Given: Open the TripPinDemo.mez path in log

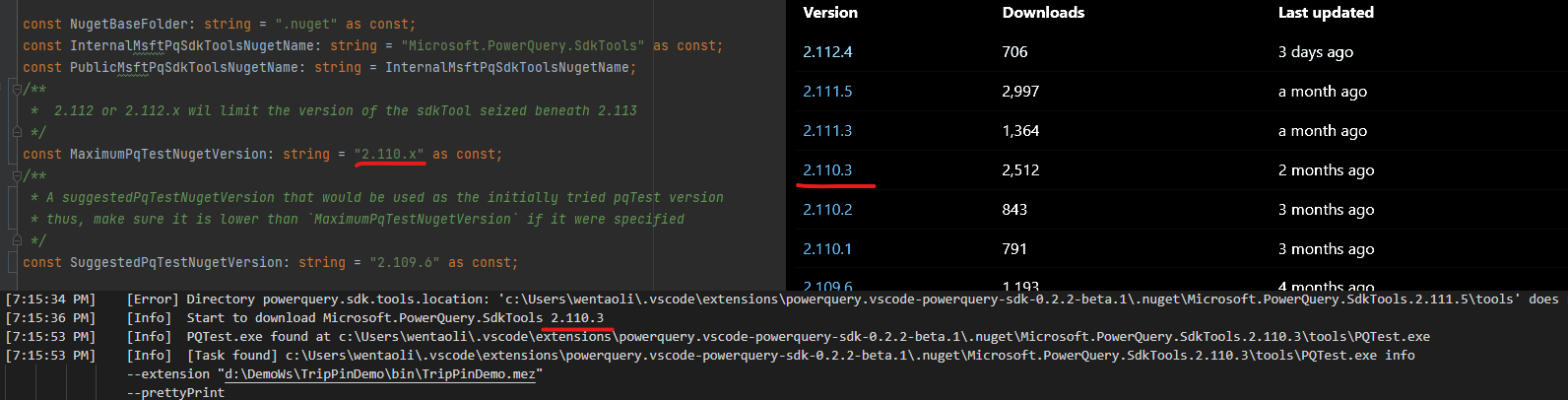Looking at the screenshot, I should pyautogui.click(x=380, y=374).
